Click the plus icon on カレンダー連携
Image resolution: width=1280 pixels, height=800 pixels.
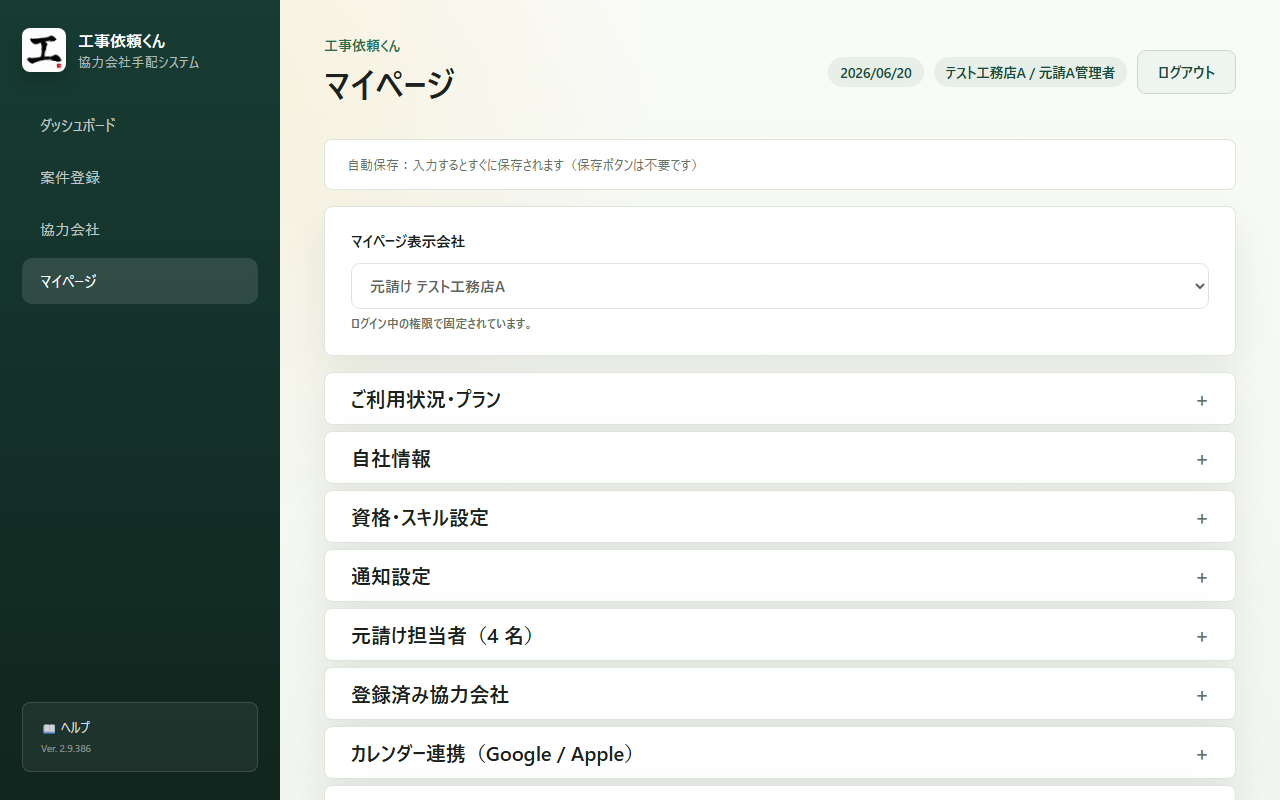pyautogui.click(x=1202, y=755)
